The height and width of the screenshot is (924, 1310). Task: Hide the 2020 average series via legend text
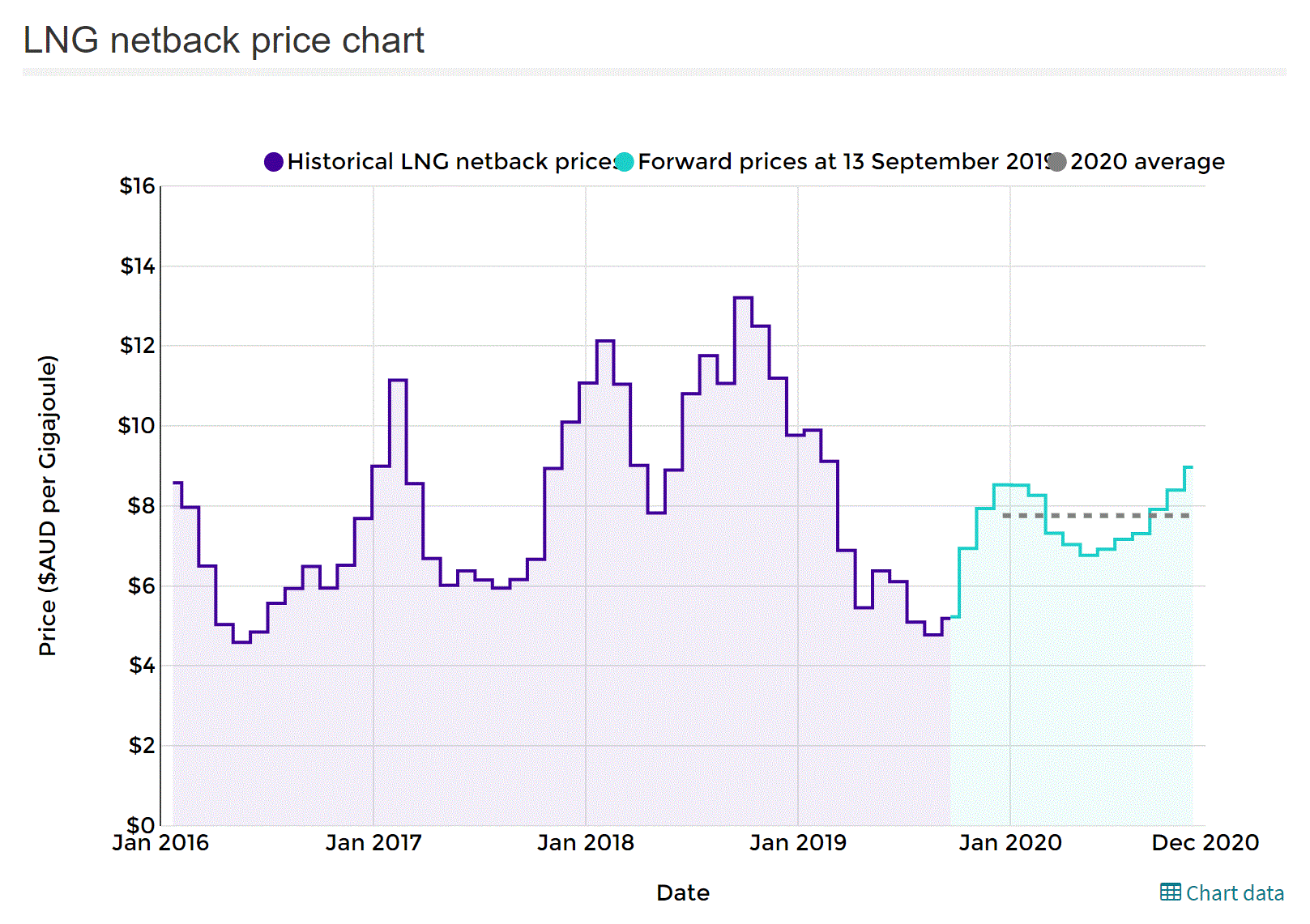coord(1147,162)
